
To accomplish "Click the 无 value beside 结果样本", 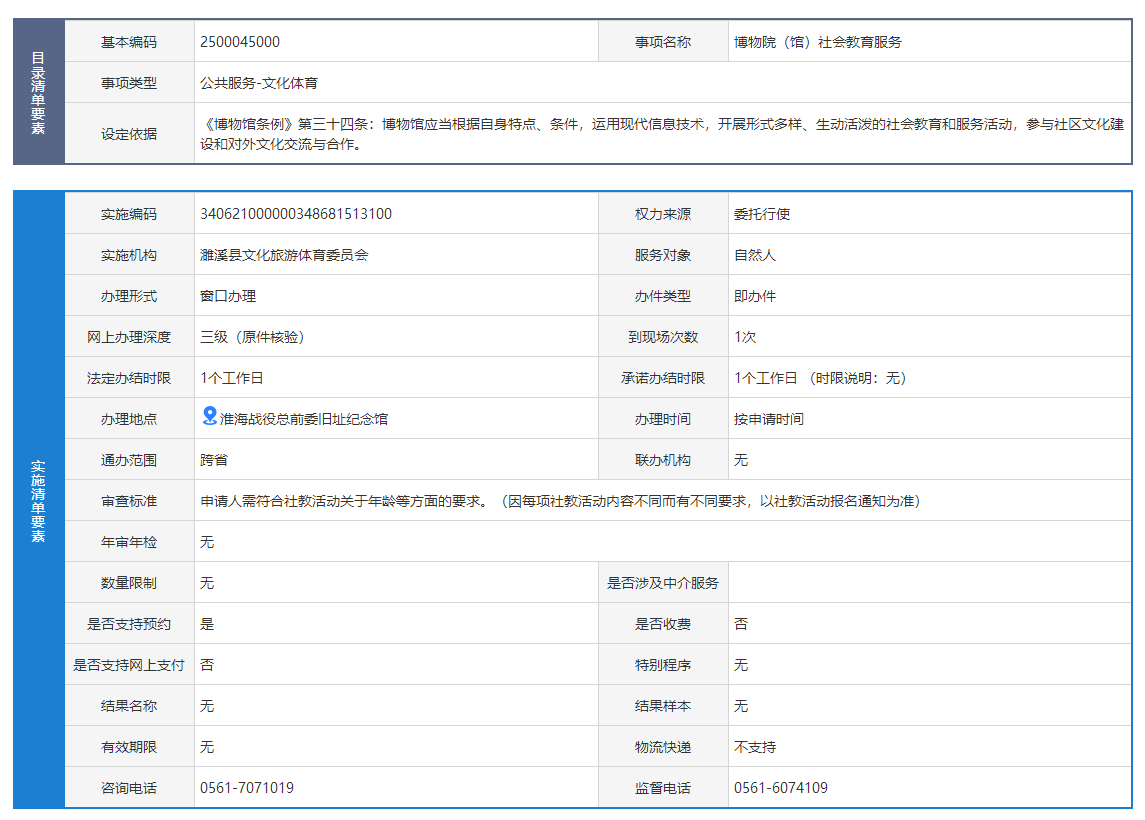I will 741,705.
